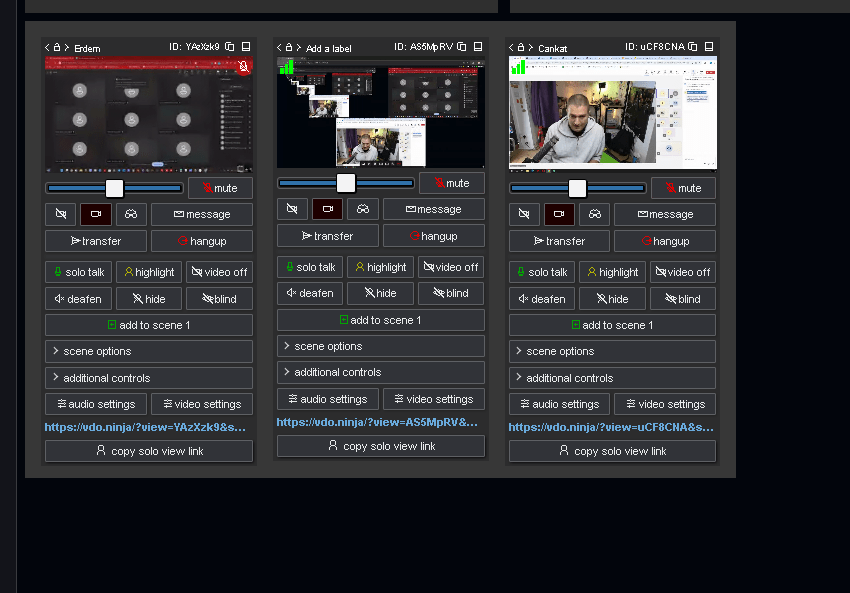
Task: Click crossed camera icon in Cankat panel
Action: tap(524, 214)
